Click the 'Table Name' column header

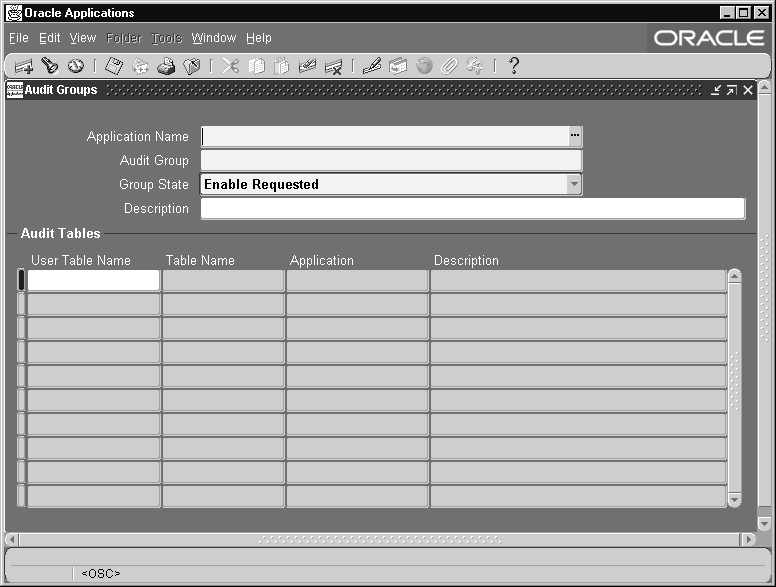pos(200,260)
